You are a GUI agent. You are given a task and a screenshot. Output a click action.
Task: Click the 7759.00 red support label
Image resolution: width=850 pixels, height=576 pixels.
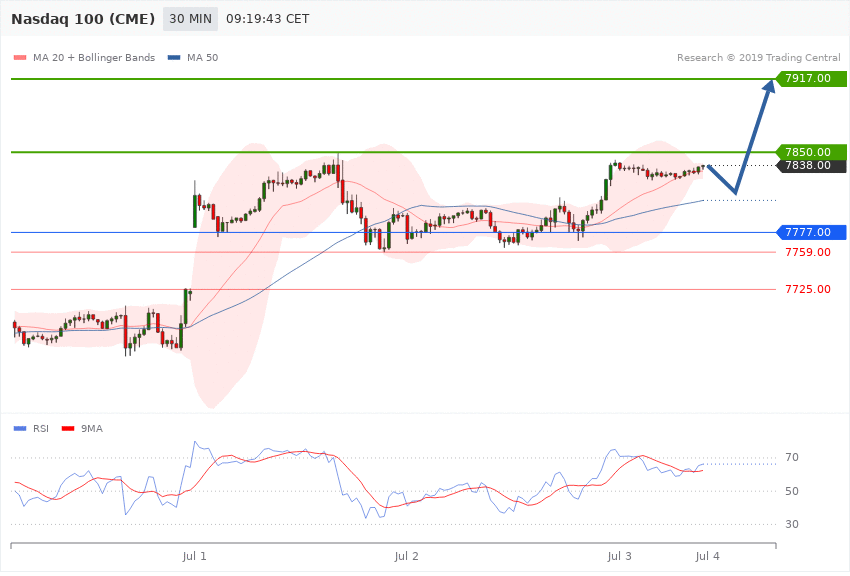(808, 253)
